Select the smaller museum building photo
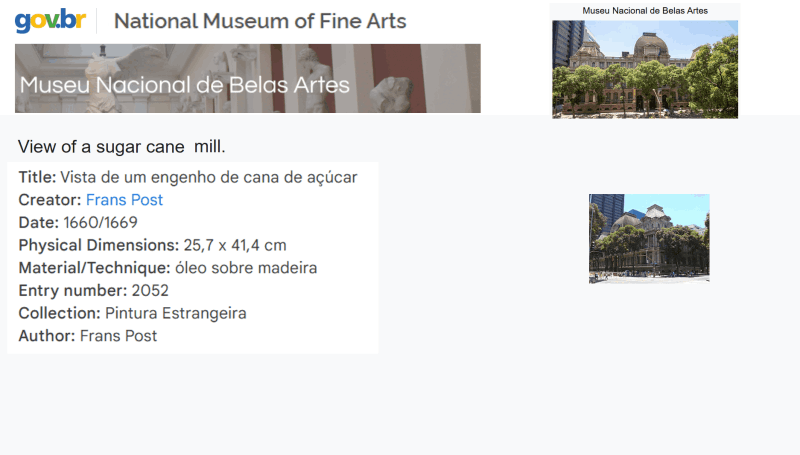800x455 pixels. 649,238
